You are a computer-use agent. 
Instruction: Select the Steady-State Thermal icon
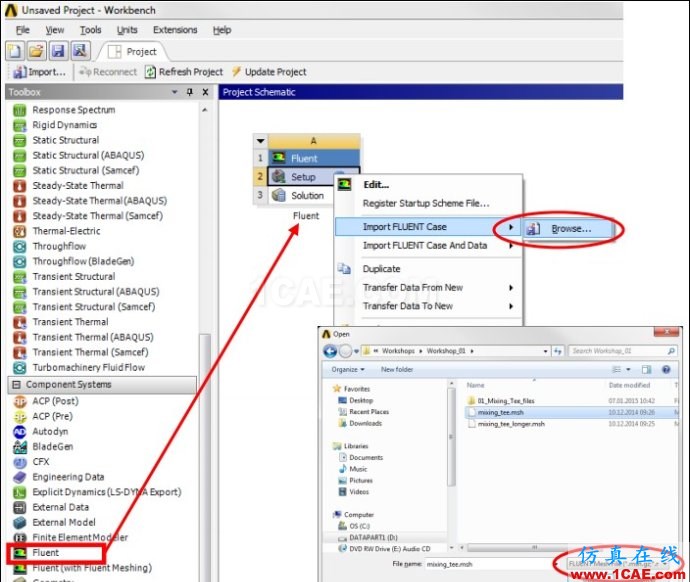[x=19, y=186]
